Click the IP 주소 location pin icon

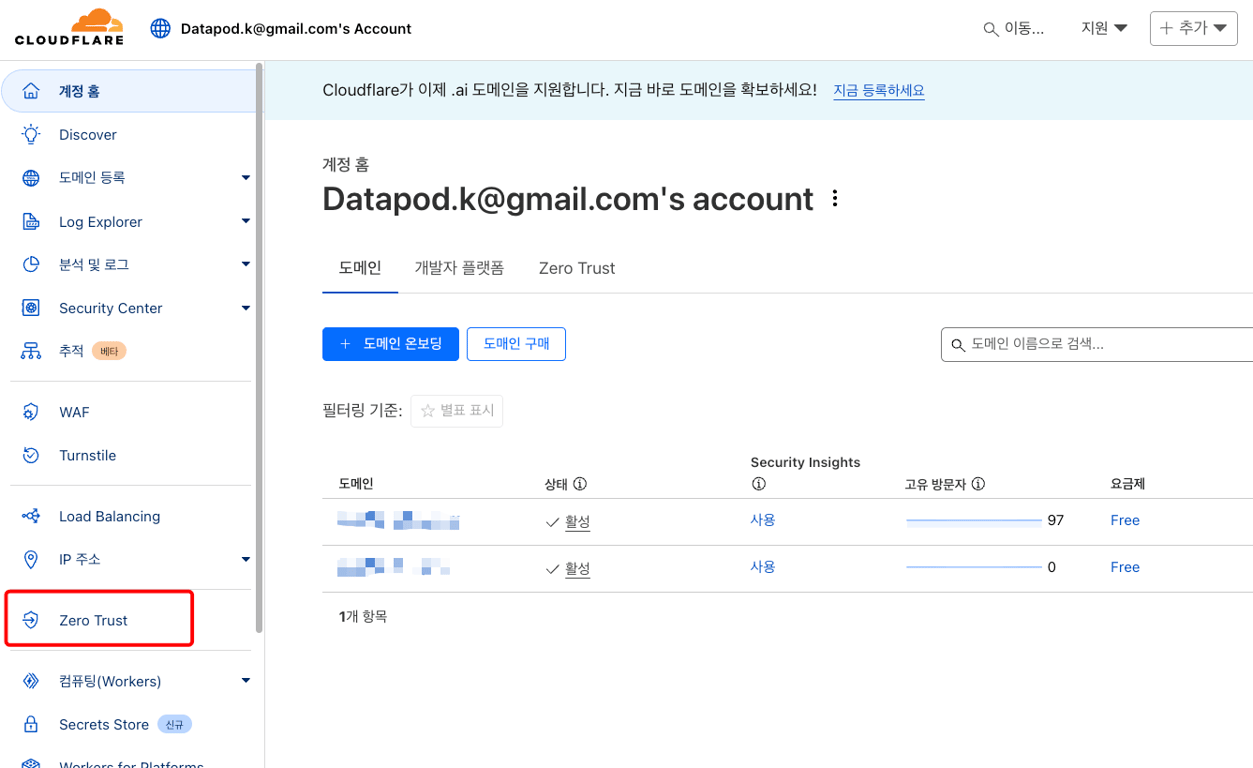[x=31, y=559]
